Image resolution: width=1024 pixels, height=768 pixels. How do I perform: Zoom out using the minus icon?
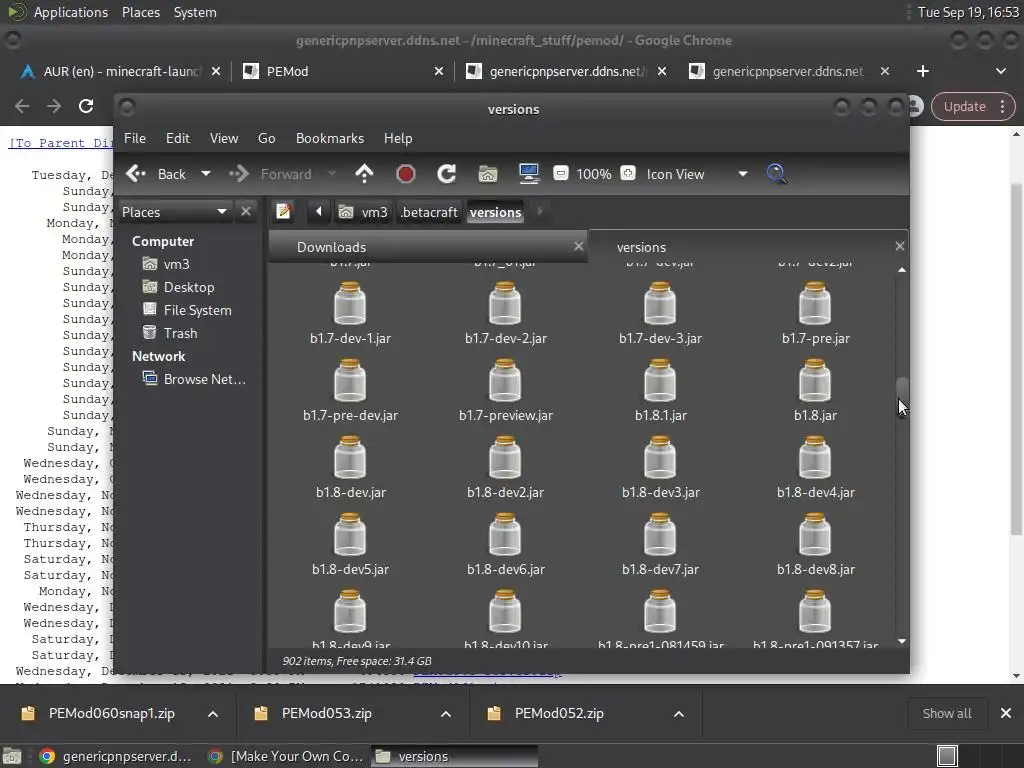[x=560, y=173]
